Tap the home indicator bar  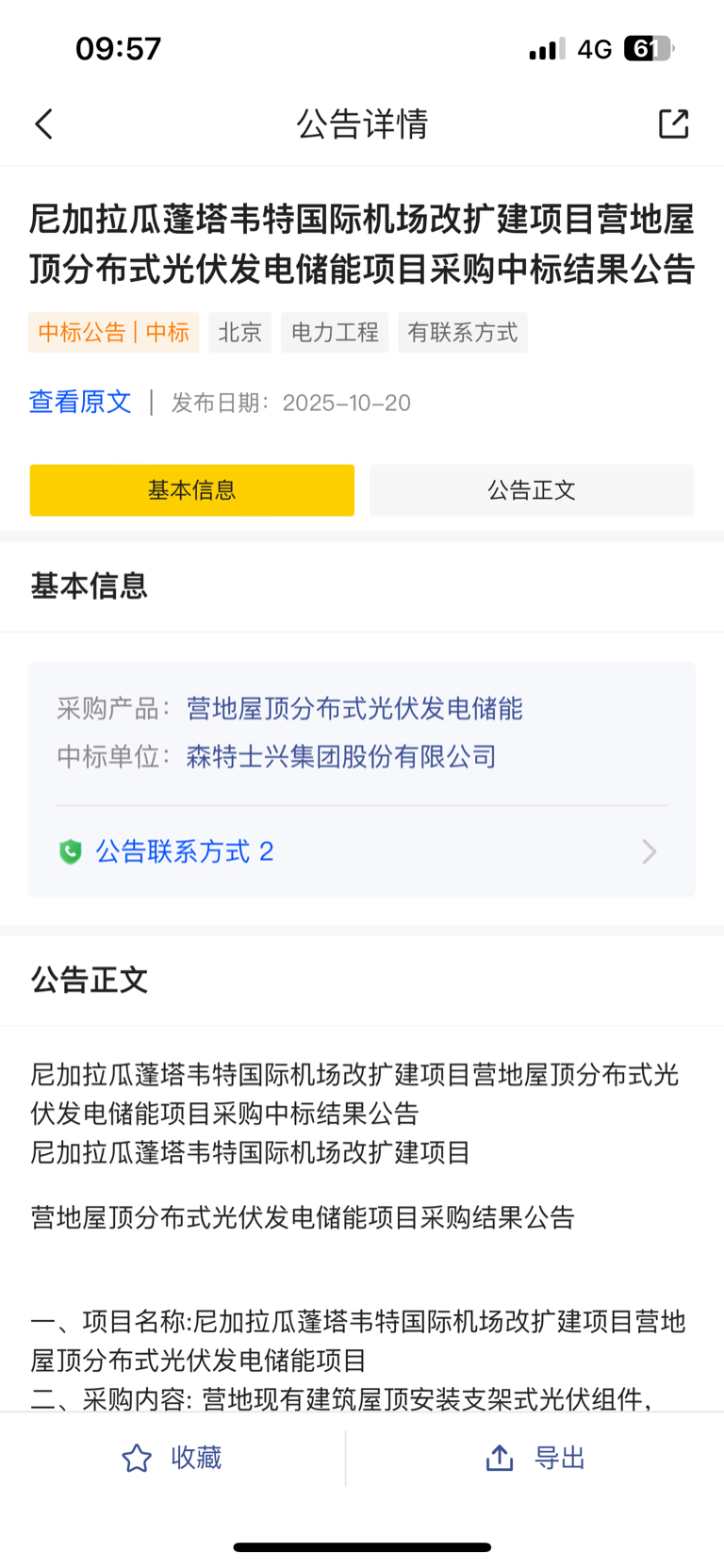coord(362,1547)
